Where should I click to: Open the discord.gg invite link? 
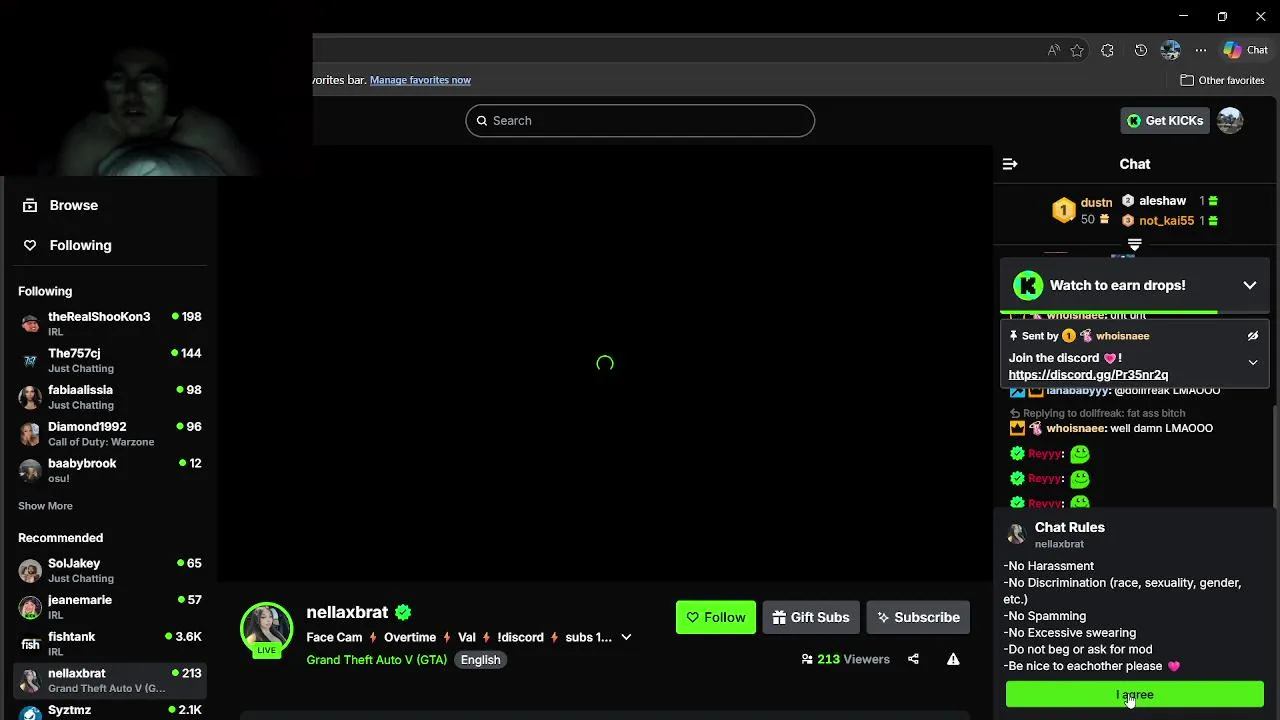coord(1088,375)
